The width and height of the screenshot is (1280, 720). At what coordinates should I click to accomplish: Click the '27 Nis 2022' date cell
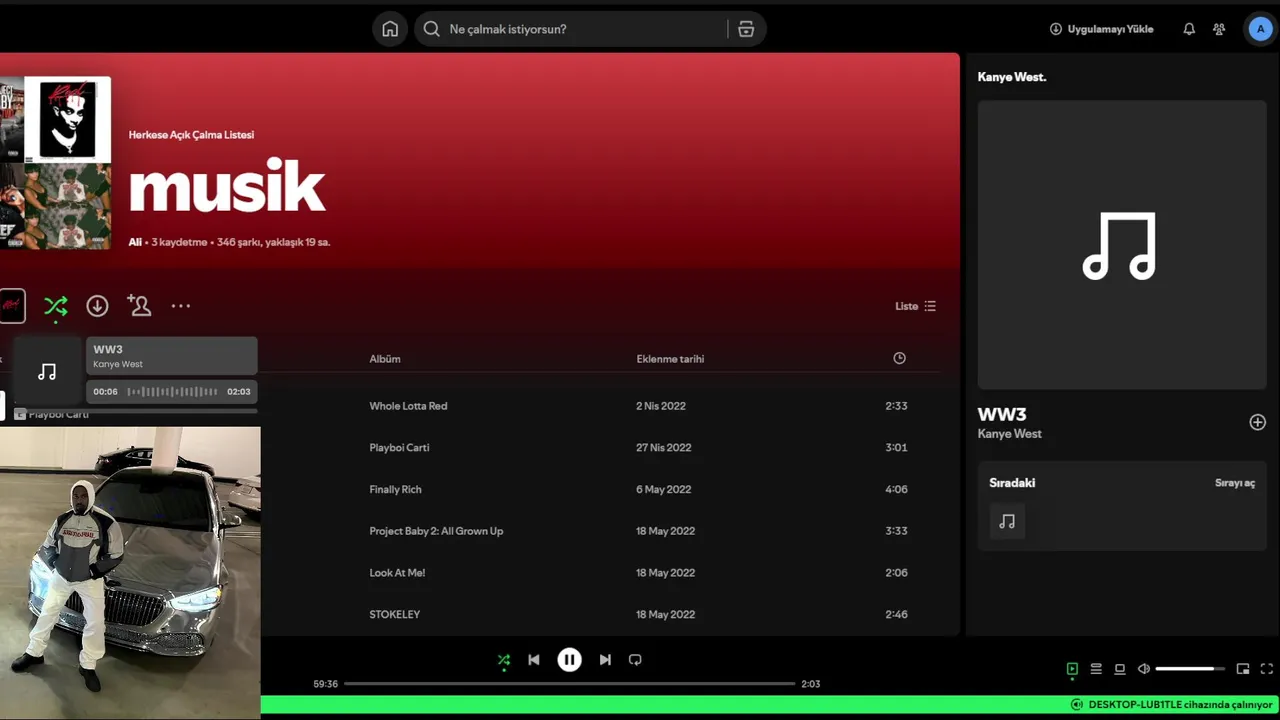coord(664,448)
